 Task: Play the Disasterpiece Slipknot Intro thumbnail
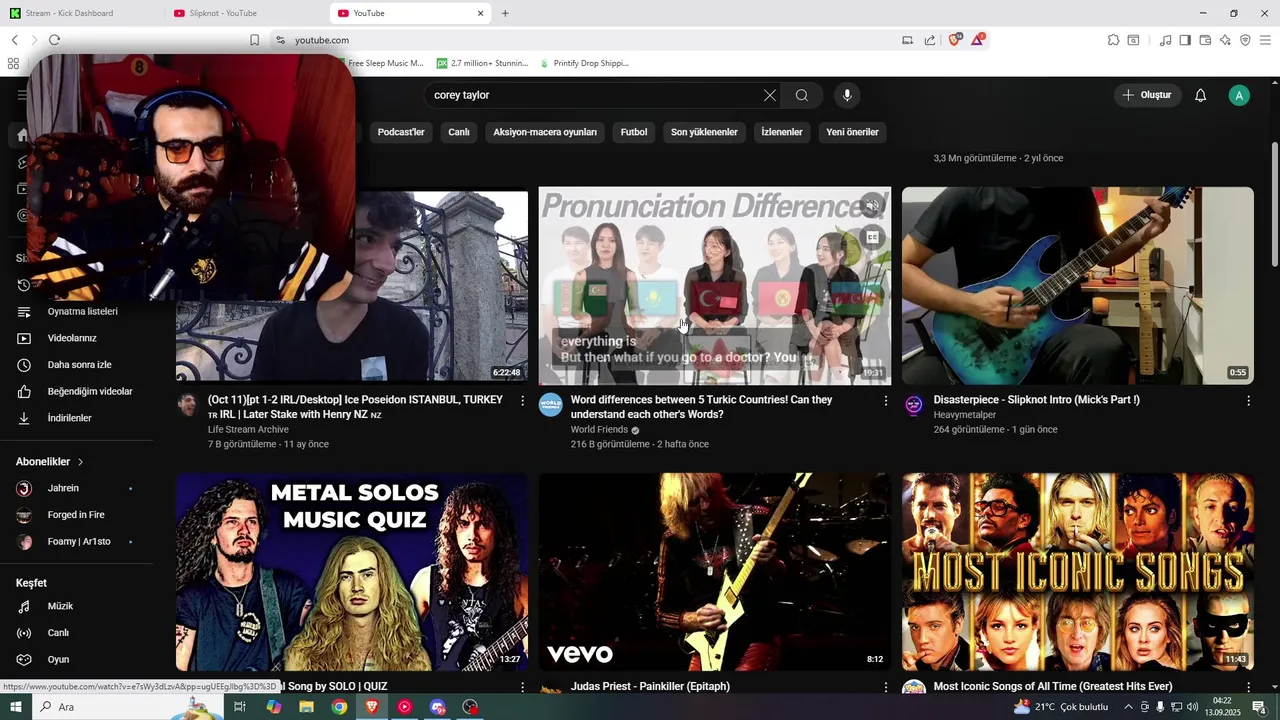[1078, 286]
